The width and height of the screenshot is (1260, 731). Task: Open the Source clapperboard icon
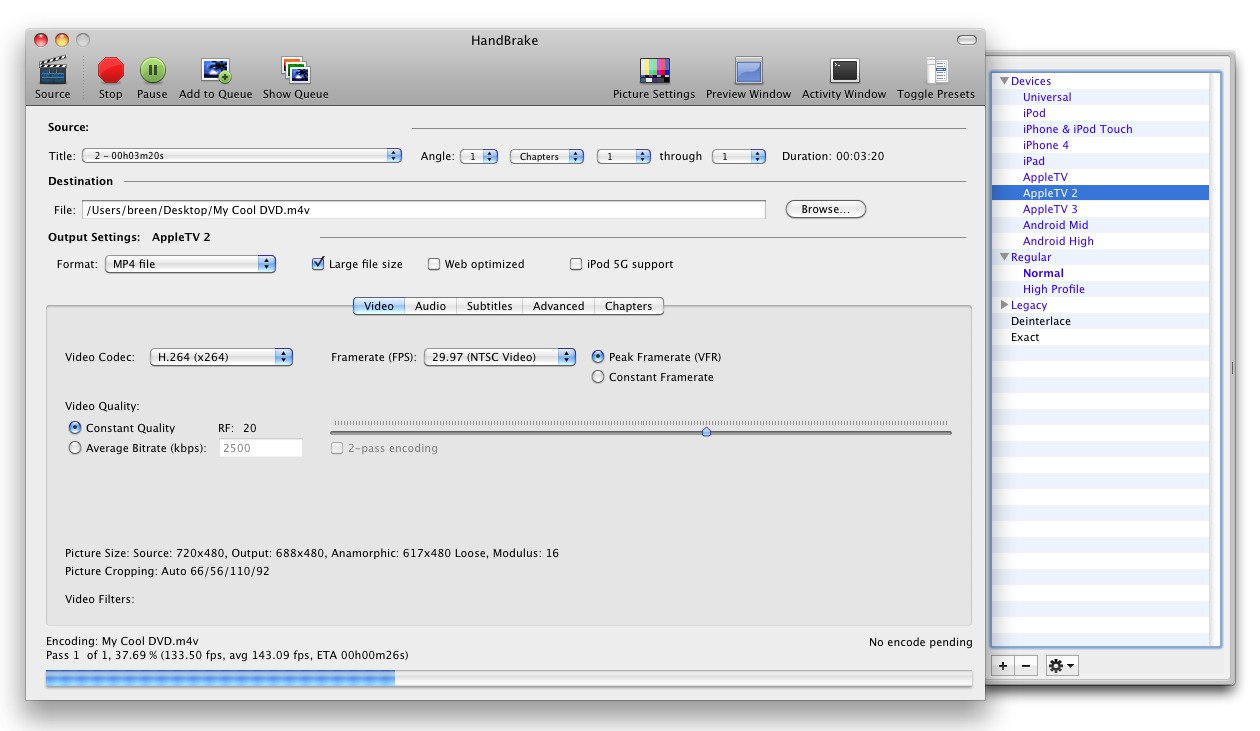(x=52, y=70)
